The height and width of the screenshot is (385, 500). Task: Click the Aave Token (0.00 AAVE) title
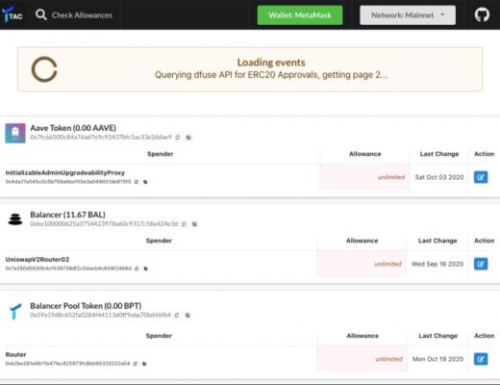[x=73, y=128]
